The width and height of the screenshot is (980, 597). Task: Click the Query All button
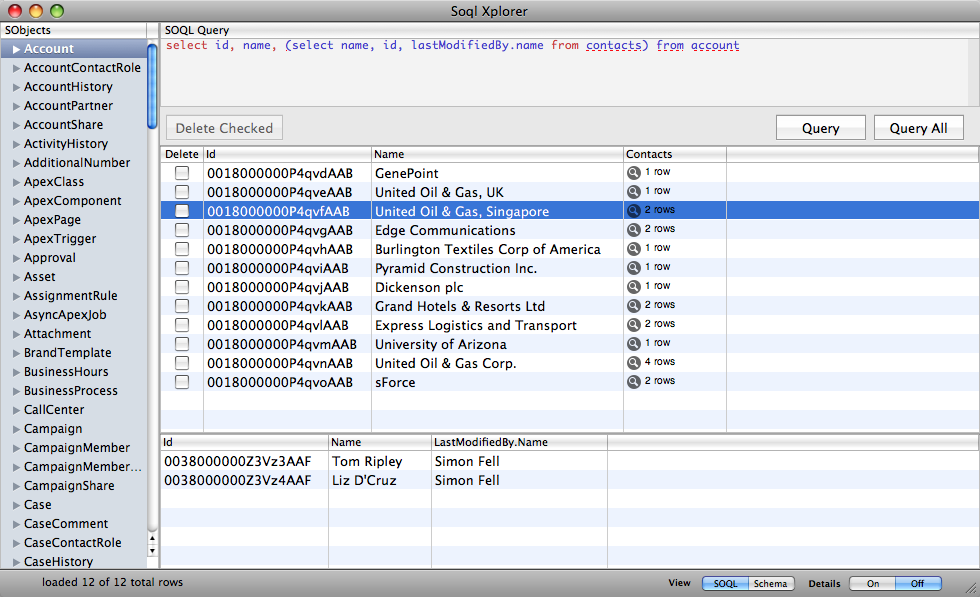click(x=918, y=128)
